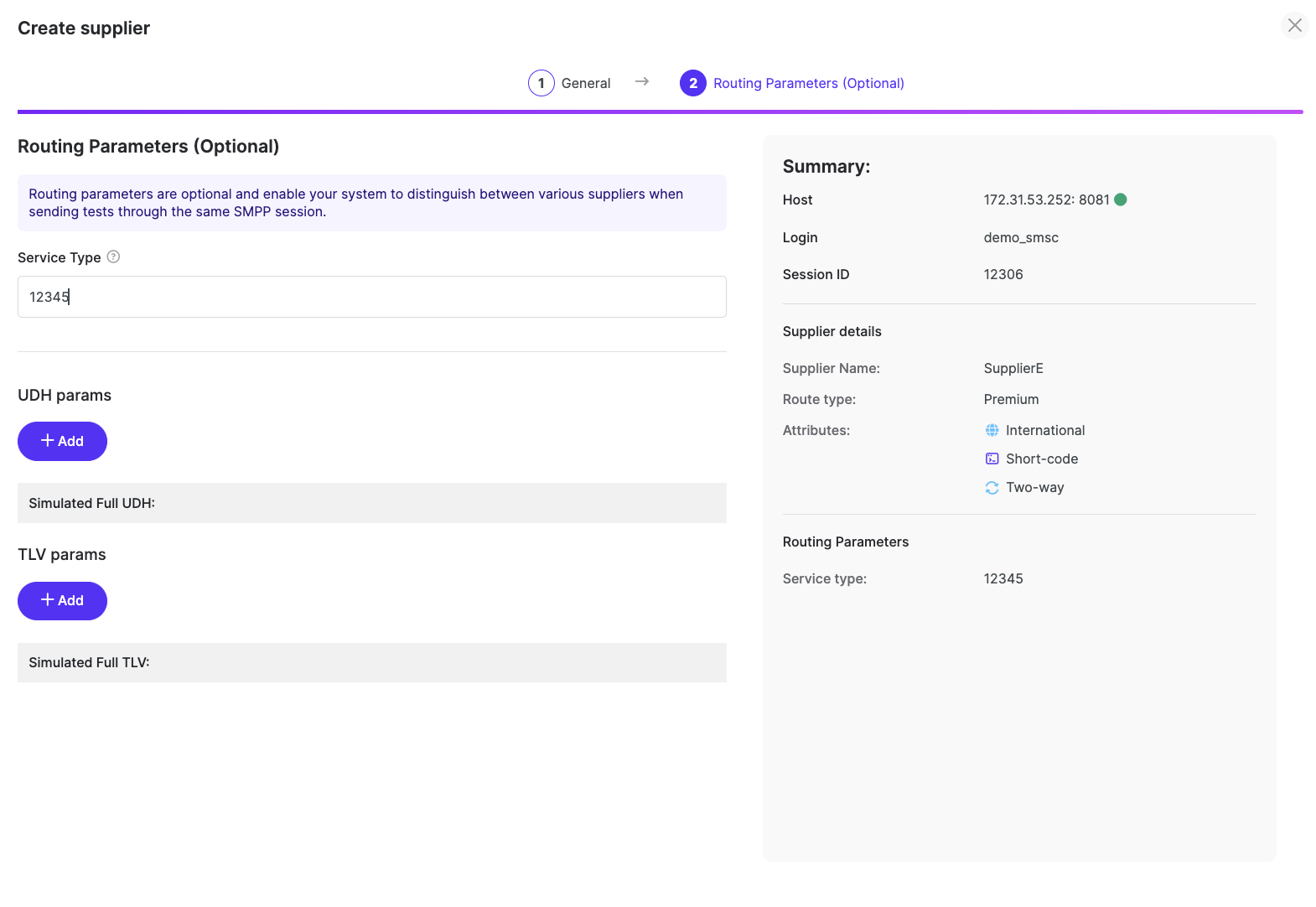1316x907 pixels.
Task: Click the demo_smsc login value
Action: [x=1020, y=238]
